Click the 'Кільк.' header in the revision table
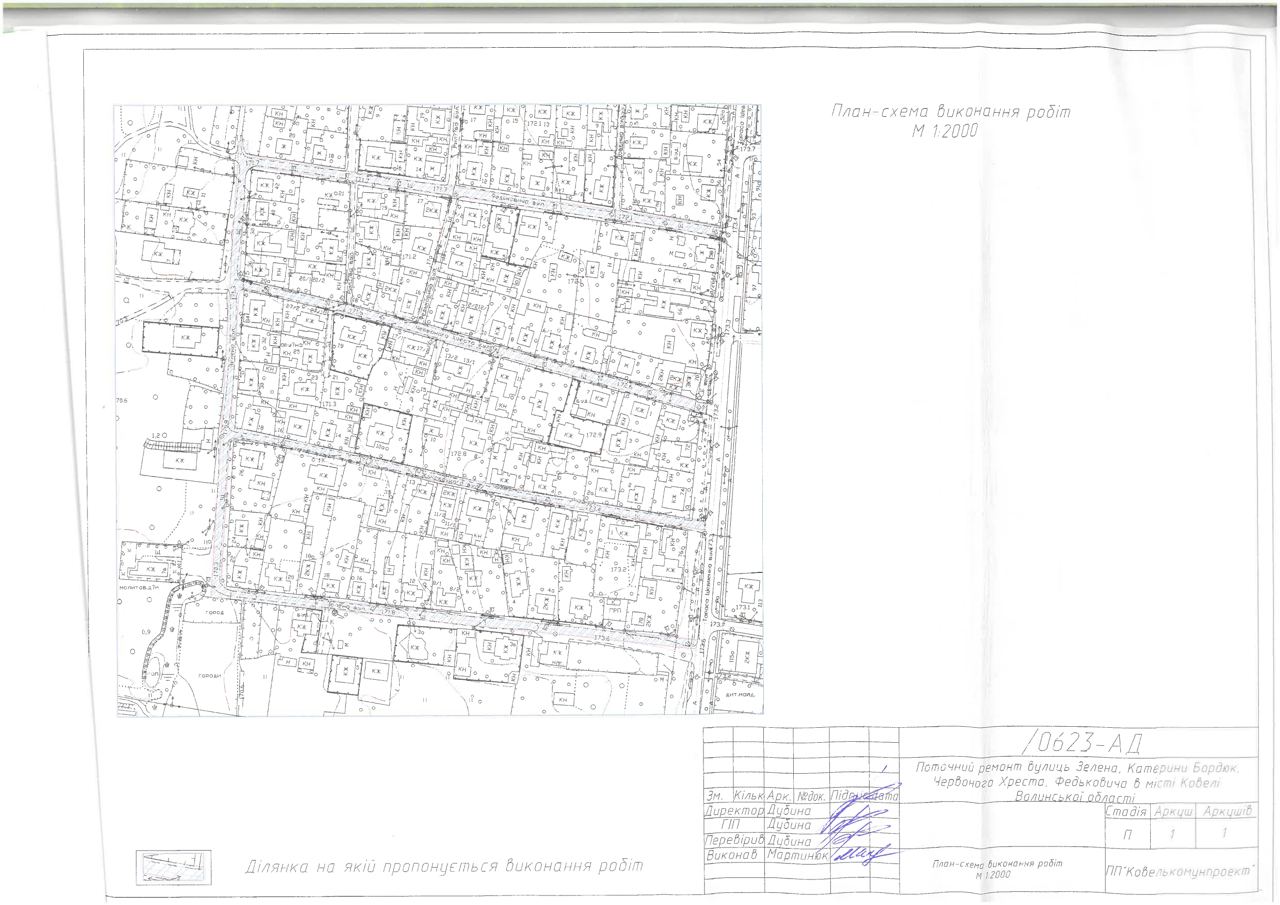 [x=749, y=796]
